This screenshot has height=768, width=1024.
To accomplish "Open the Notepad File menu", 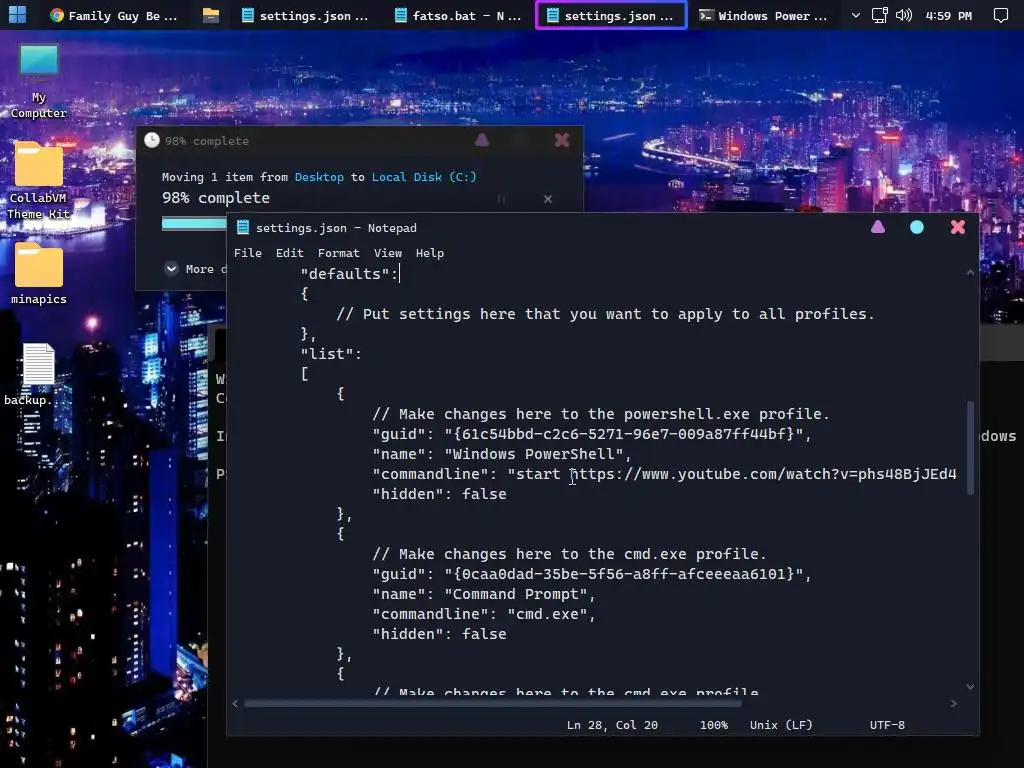I will [x=248, y=253].
